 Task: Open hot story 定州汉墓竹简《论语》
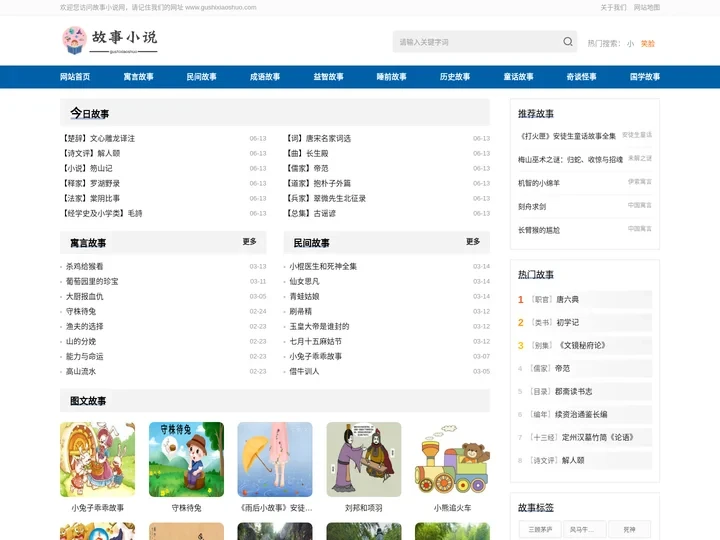point(598,437)
